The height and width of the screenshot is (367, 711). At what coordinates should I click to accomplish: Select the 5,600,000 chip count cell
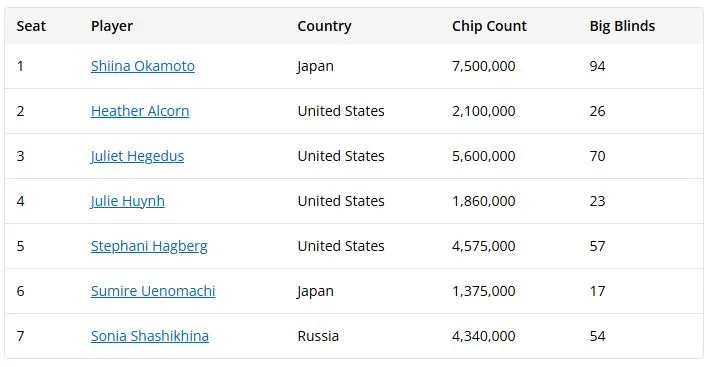click(x=484, y=156)
